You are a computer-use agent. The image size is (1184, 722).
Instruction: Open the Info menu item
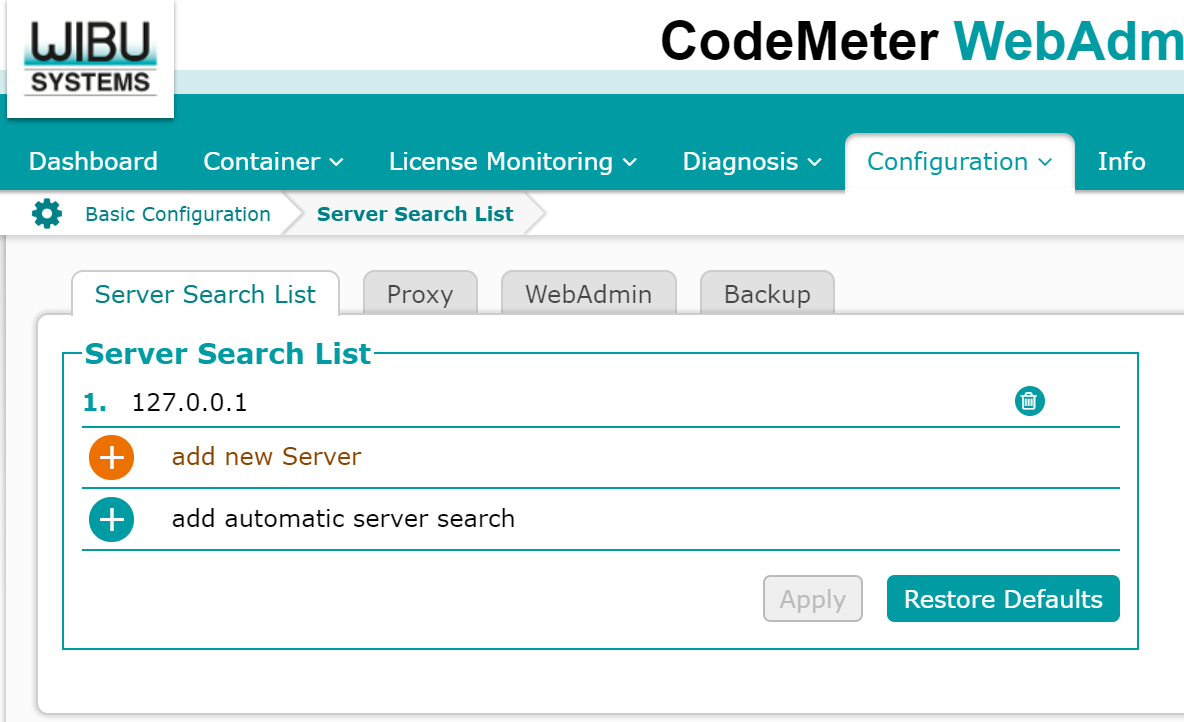coord(1121,162)
